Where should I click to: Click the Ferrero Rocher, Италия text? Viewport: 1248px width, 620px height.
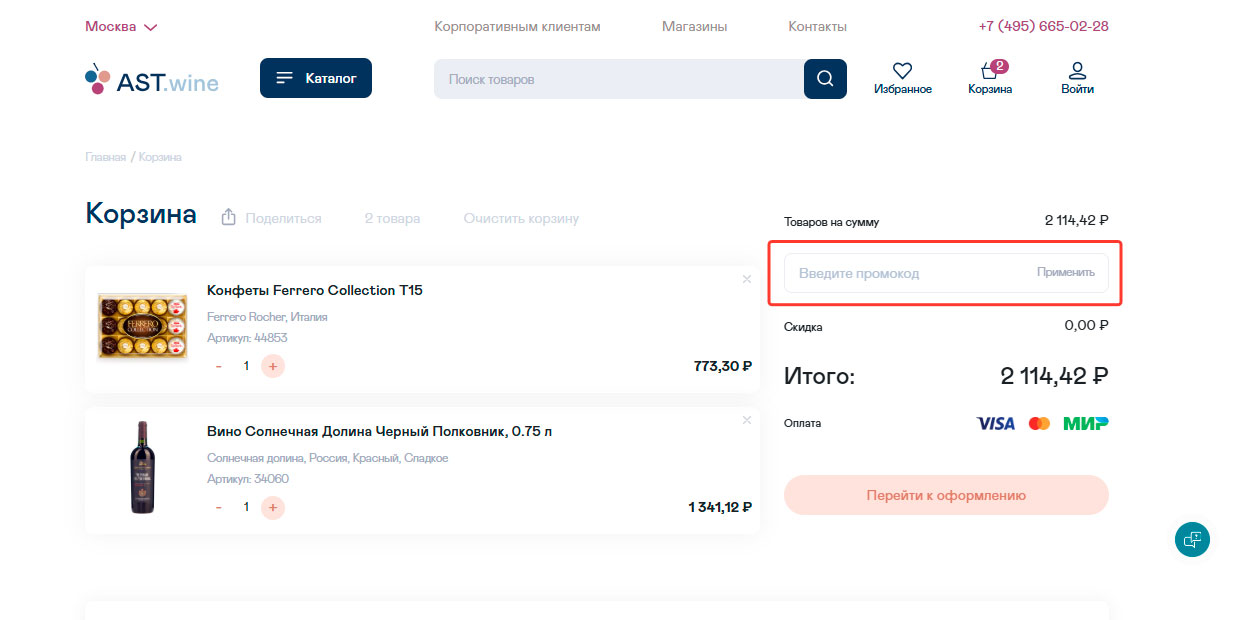click(x=267, y=317)
